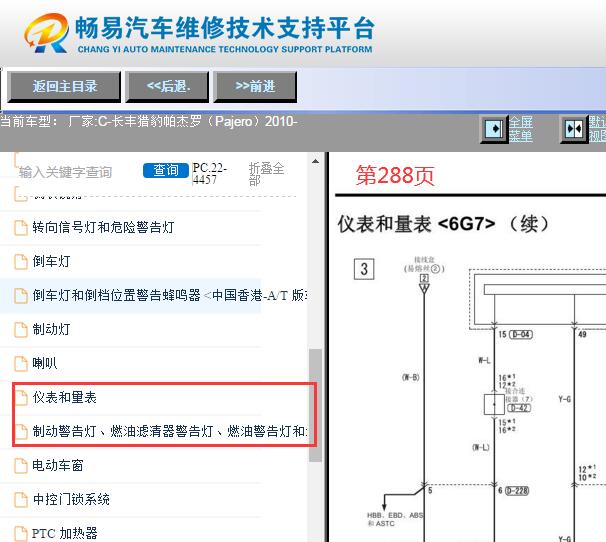Image resolution: width=606 pixels, height=542 pixels.
Task: Click the D-04 connector label
Action: click(x=521, y=334)
